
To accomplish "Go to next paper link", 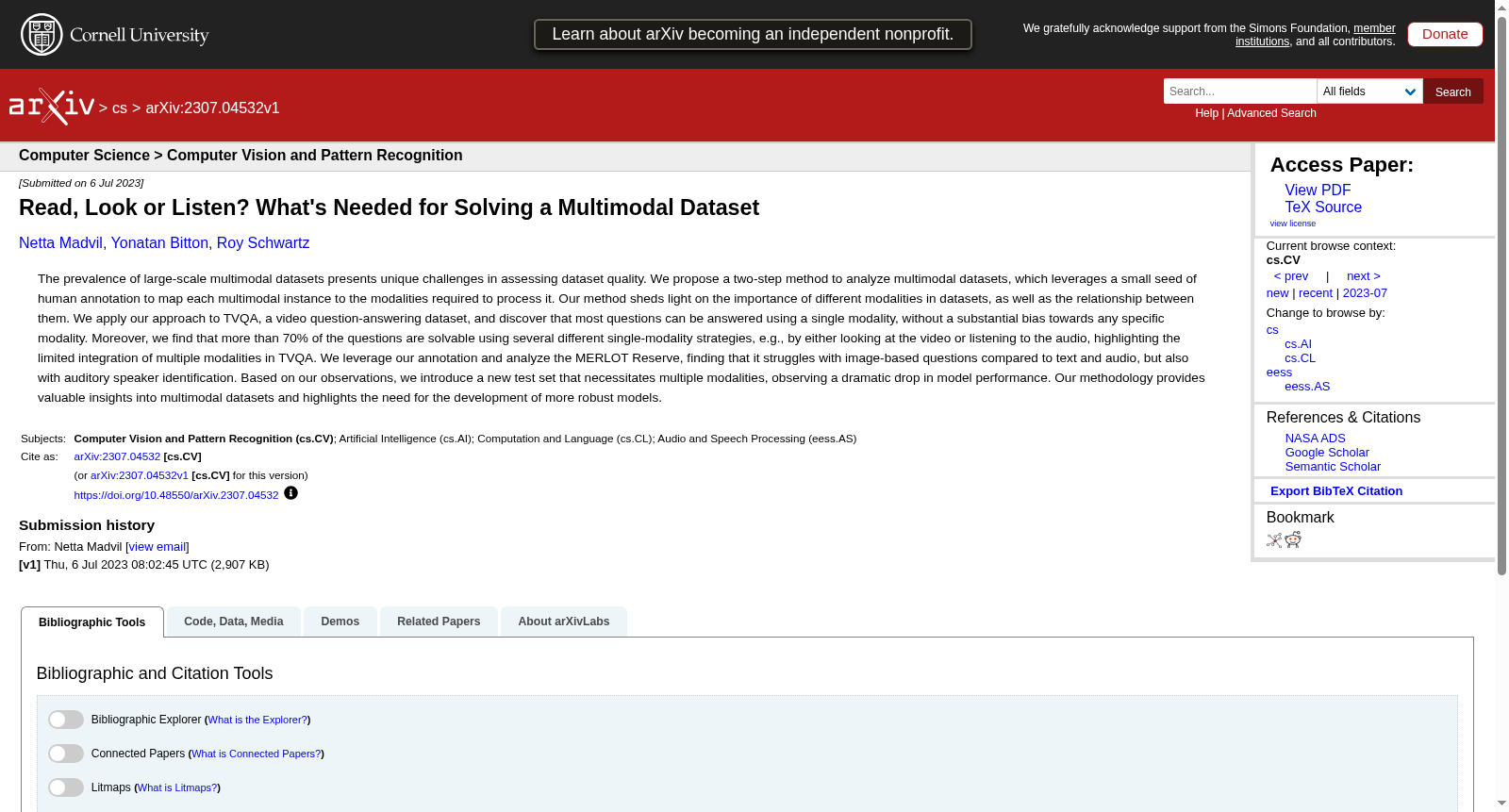I will pyautogui.click(x=1364, y=276).
